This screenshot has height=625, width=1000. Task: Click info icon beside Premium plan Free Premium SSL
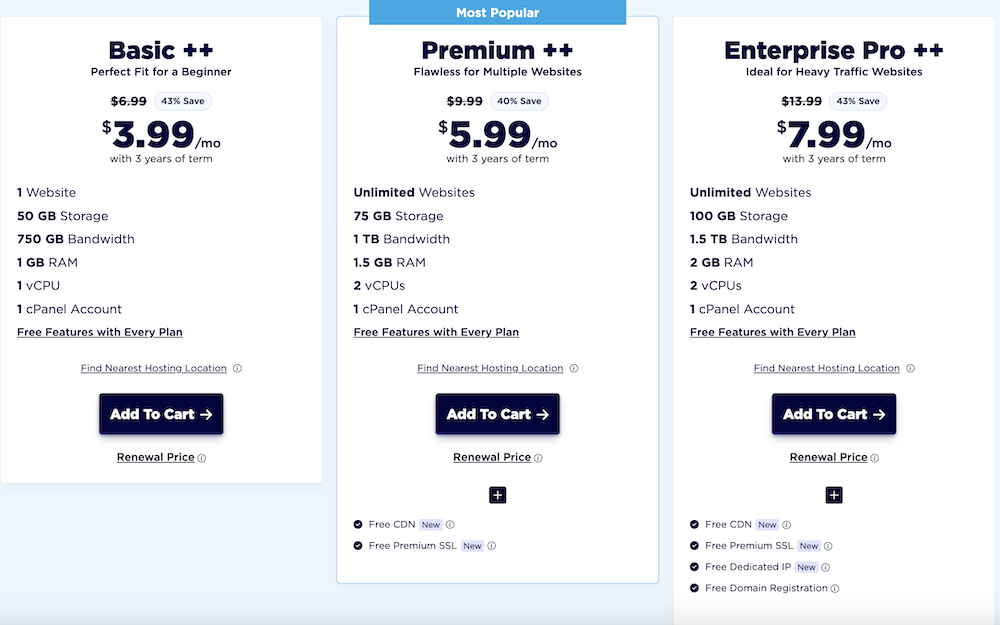click(492, 546)
